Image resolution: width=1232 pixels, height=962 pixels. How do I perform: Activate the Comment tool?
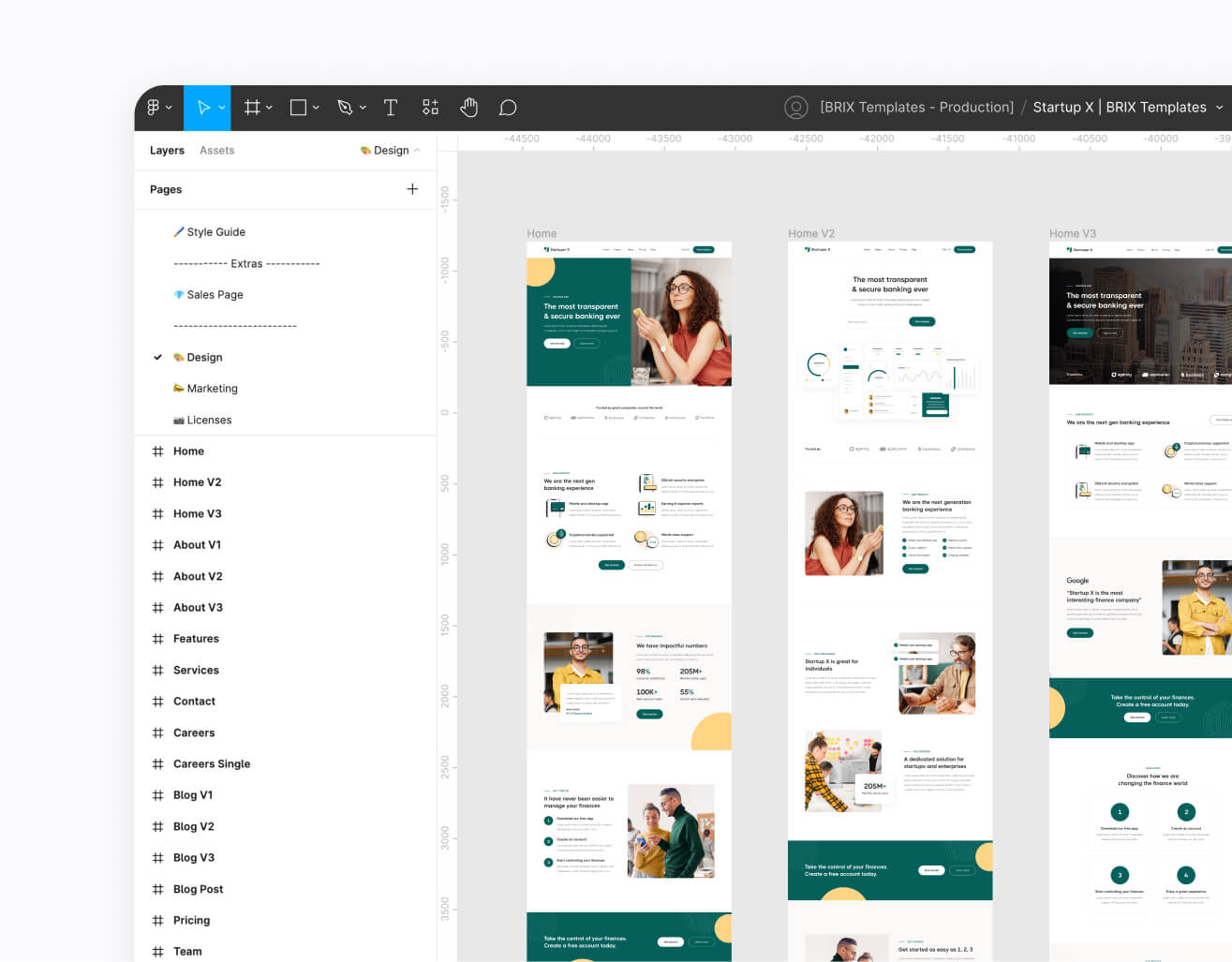point(508,107)
